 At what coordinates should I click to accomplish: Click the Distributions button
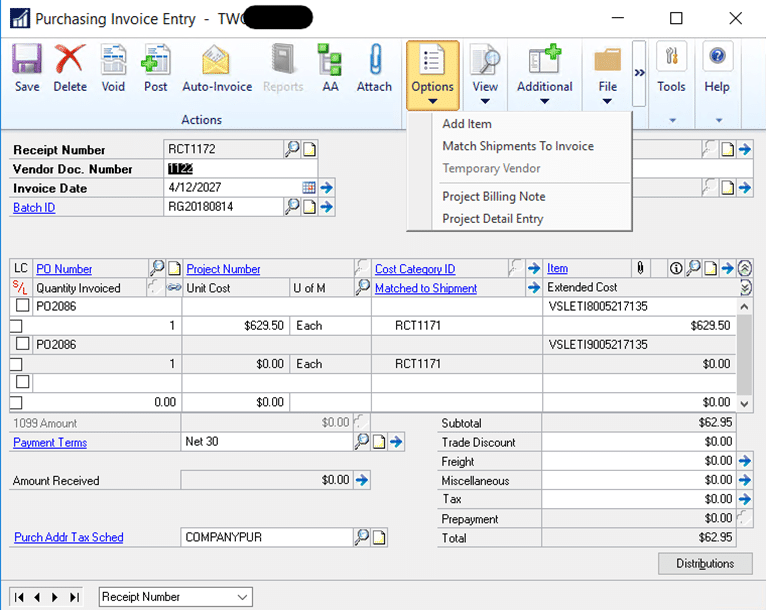click(705, 564)
